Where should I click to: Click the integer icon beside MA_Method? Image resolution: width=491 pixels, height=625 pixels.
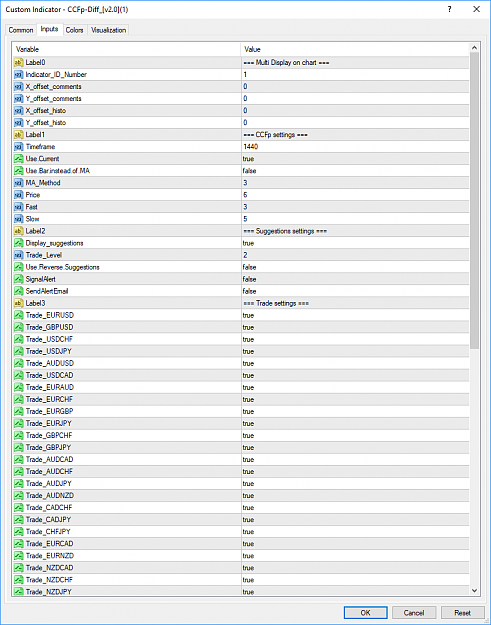[x=19, y=183]
